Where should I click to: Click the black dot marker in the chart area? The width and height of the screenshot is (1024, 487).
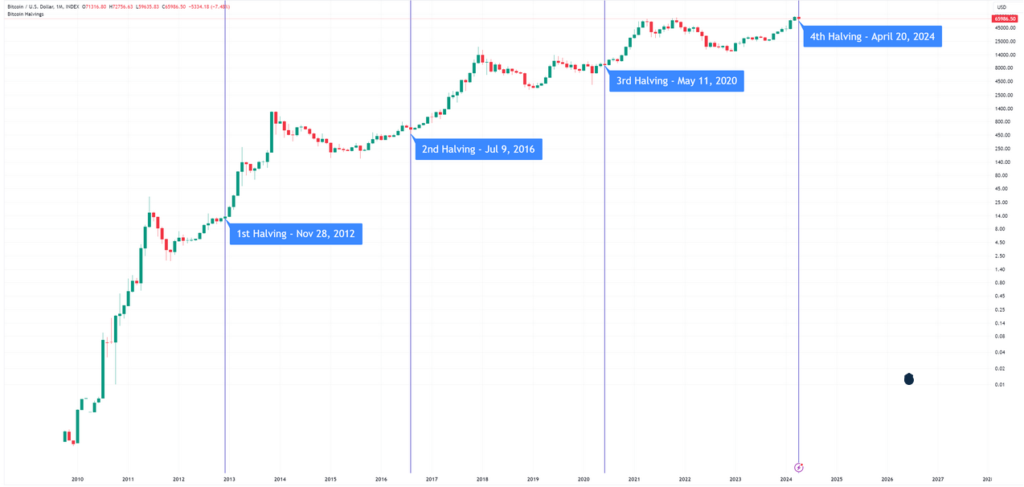(908, 379)
